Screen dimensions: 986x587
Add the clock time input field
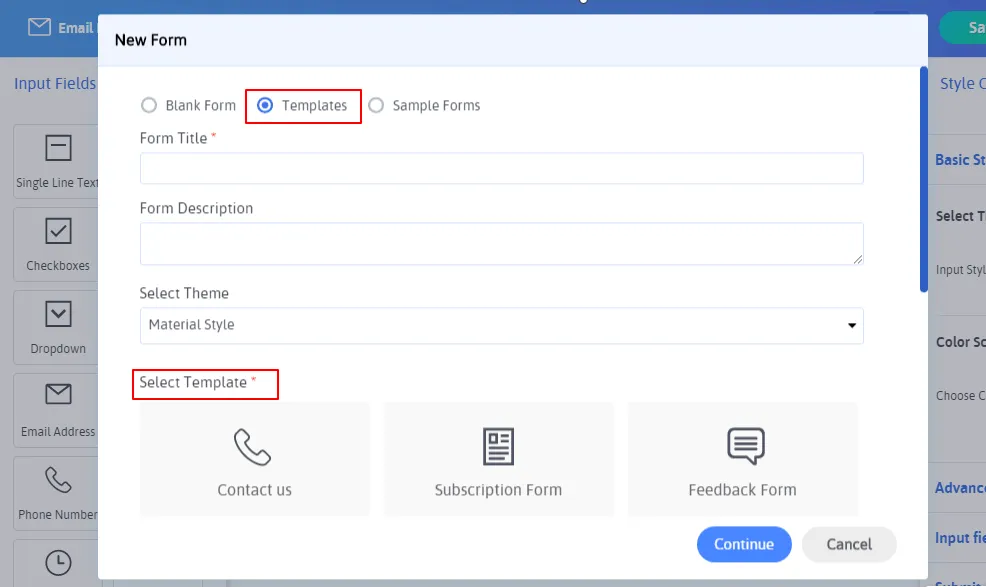(58, 563)
